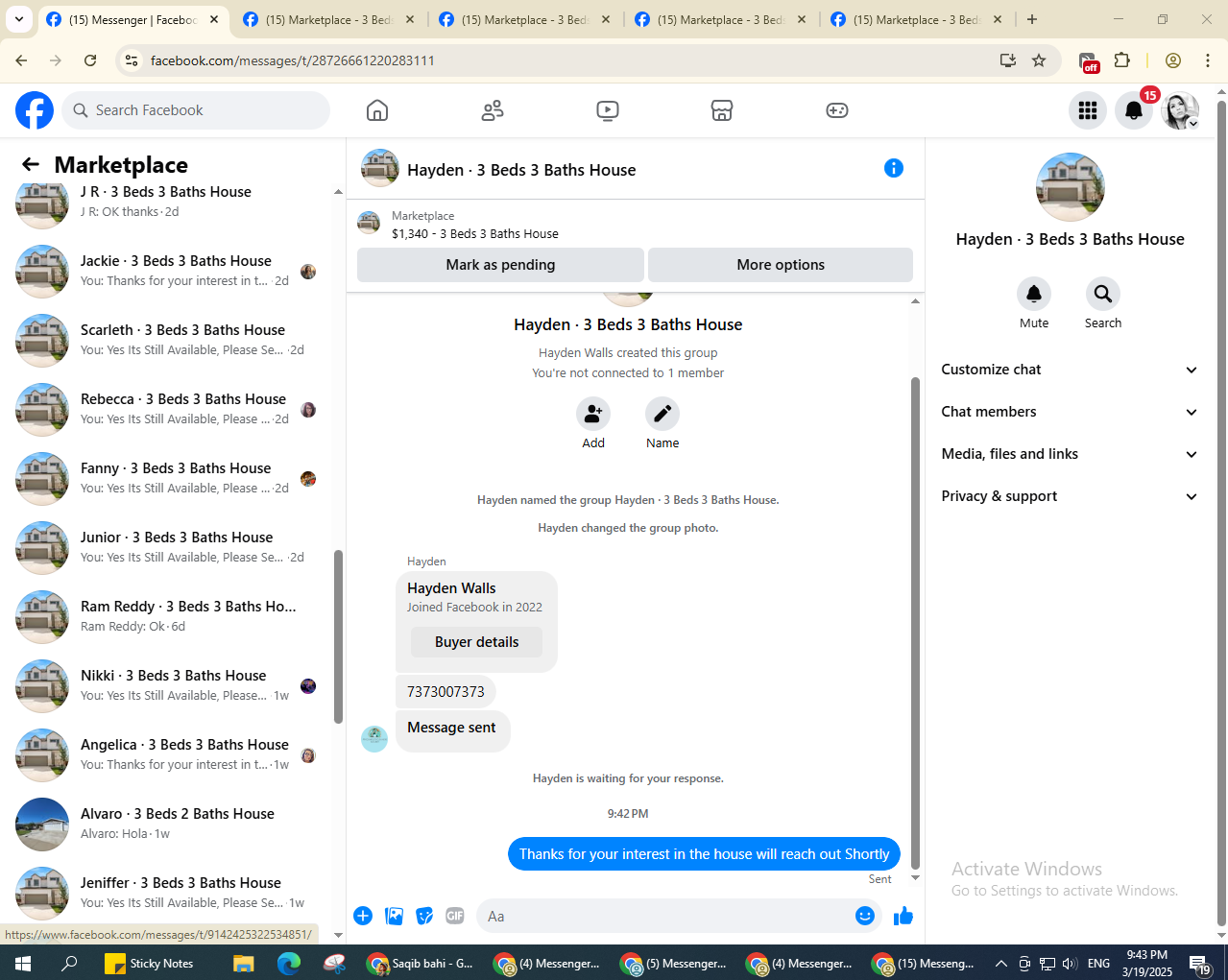Open more actions plus icon in composer
Image resolution: width=1228 pixels, height=980 pixels.
click(363, 916)
